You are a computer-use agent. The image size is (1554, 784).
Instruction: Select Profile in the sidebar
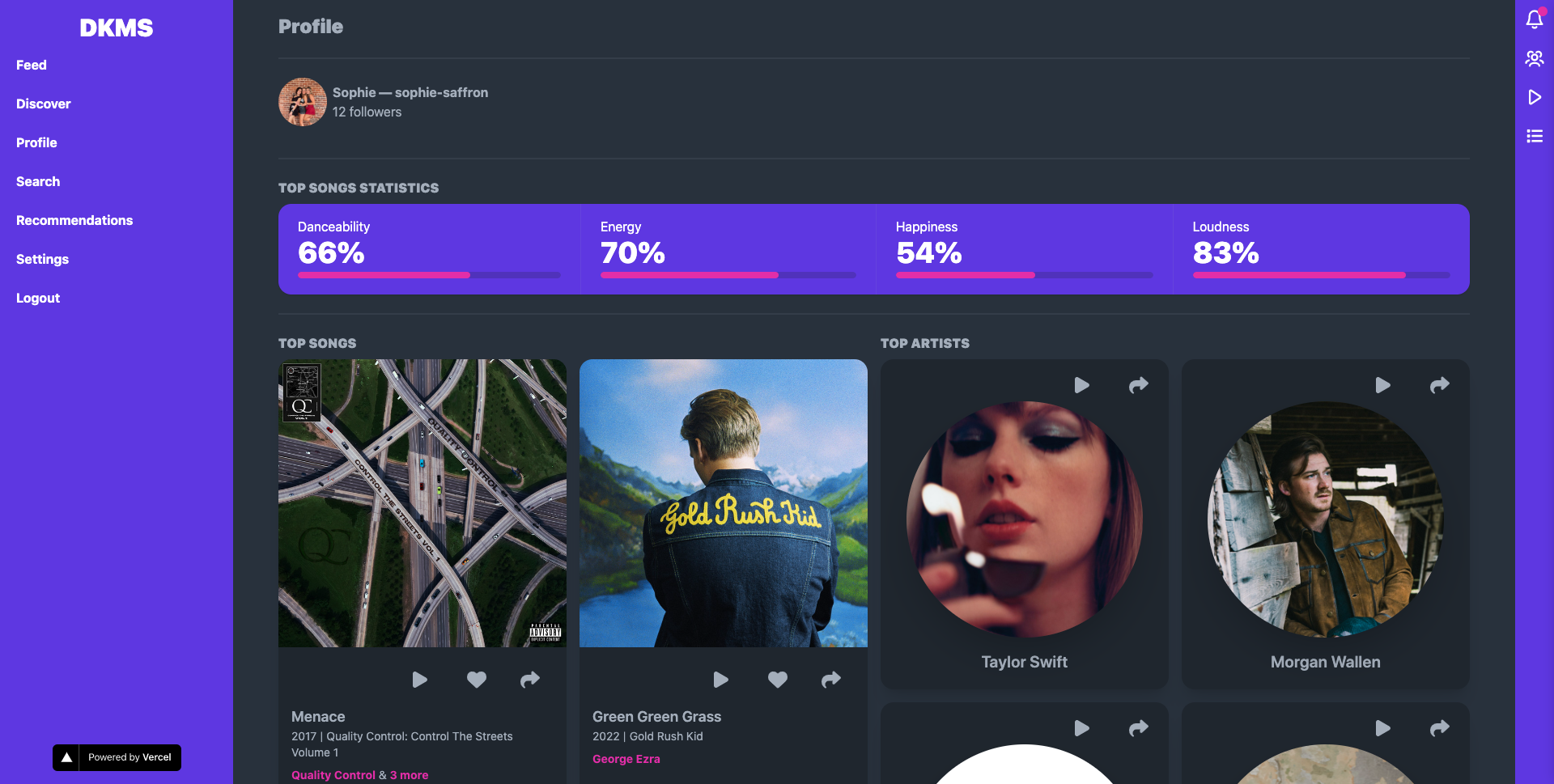tap(36, 142)
